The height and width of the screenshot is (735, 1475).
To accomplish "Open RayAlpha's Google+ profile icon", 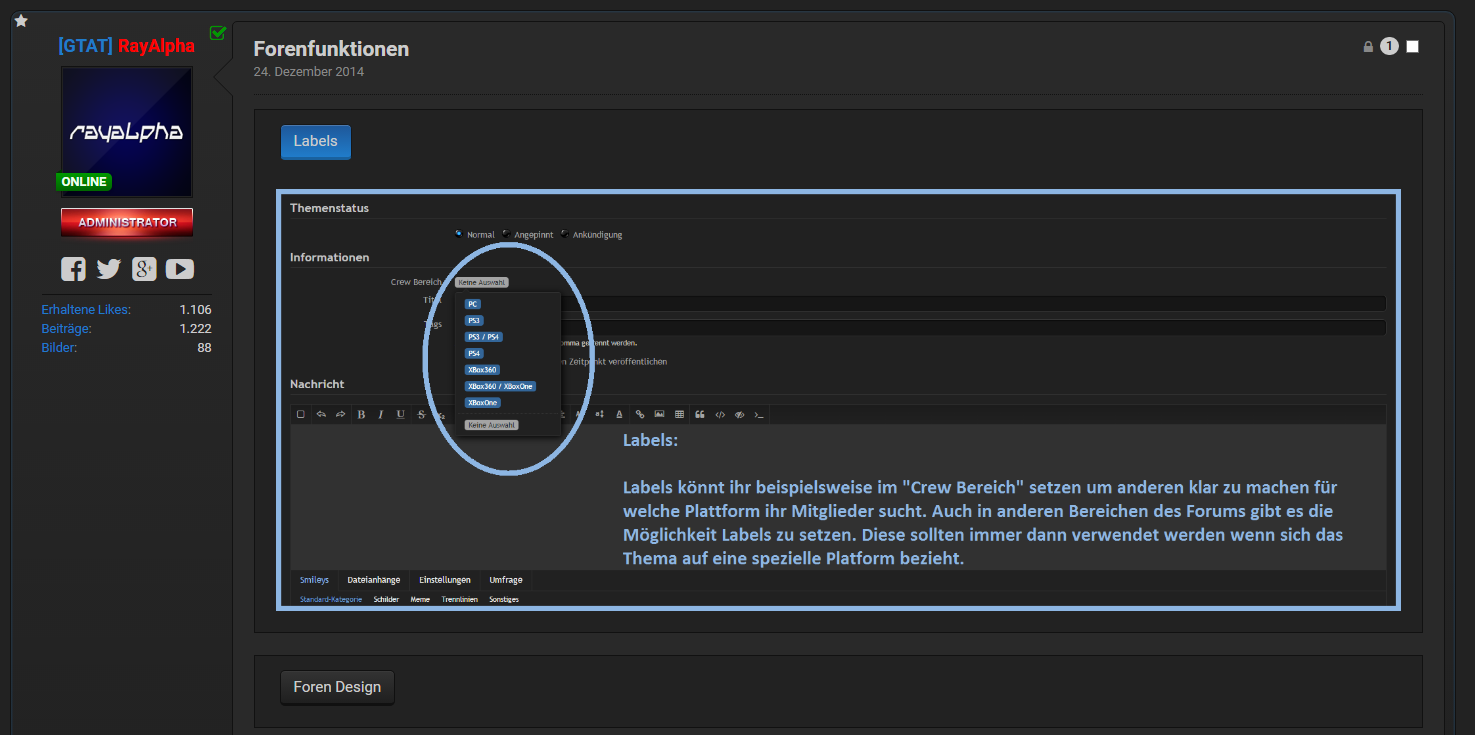I will tap(144, 268).
